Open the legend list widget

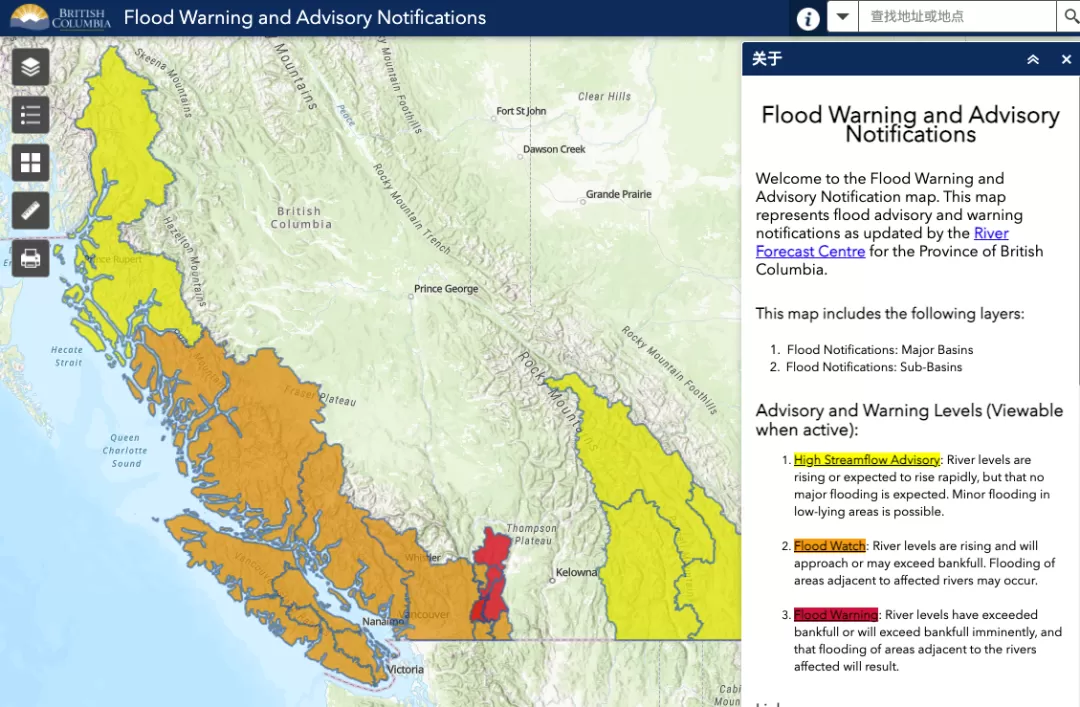(x=30, y=115)
